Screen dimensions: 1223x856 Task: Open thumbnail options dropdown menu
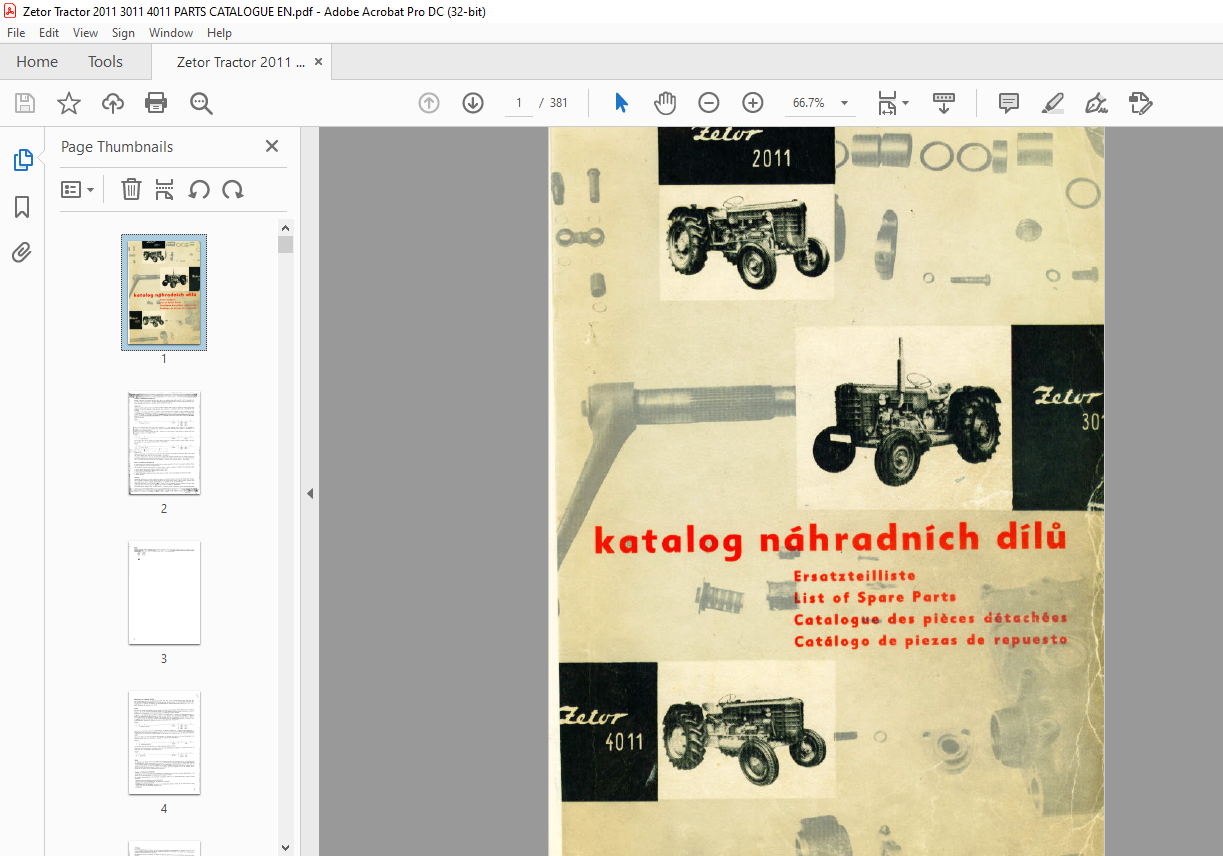click(x=77, y=189)
